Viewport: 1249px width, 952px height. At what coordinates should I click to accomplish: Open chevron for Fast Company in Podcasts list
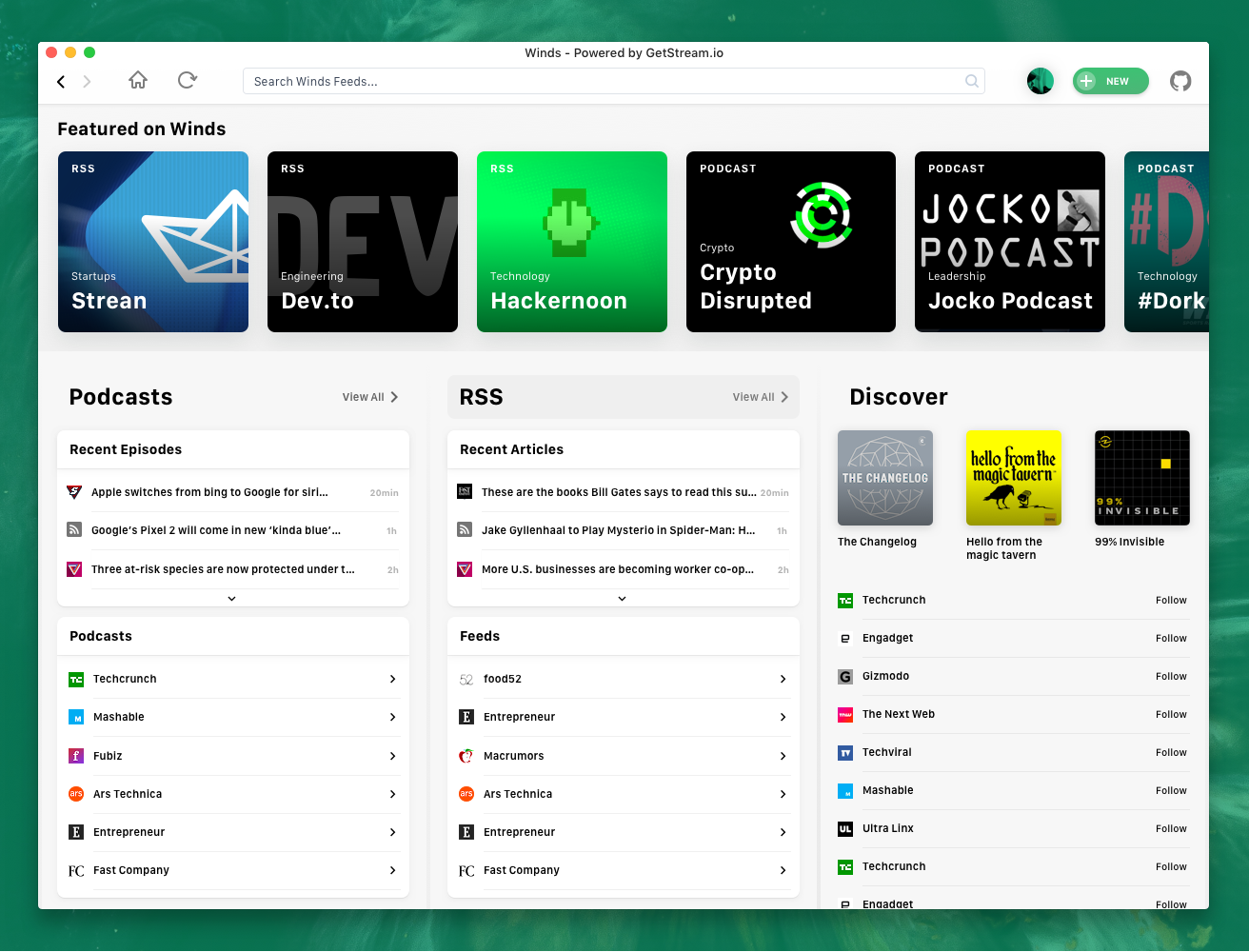click(393, 871)
